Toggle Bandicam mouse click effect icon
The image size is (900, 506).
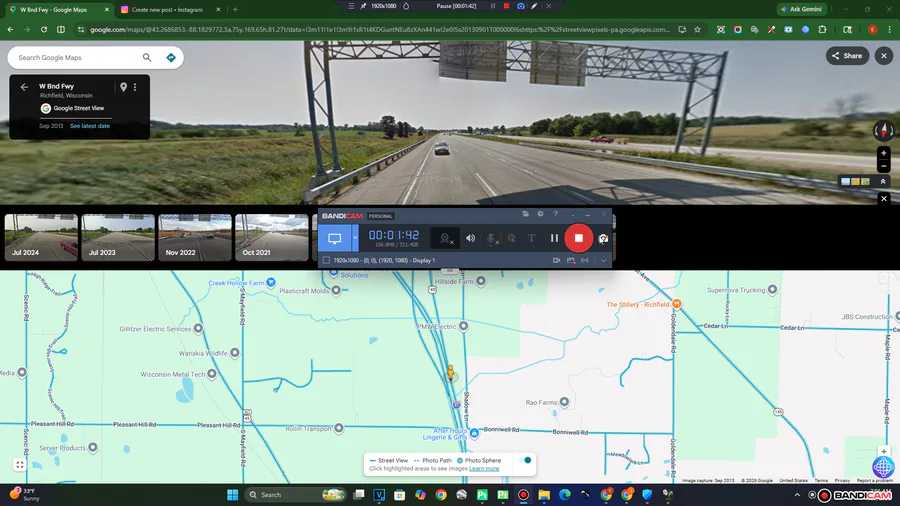coord(511,238)
